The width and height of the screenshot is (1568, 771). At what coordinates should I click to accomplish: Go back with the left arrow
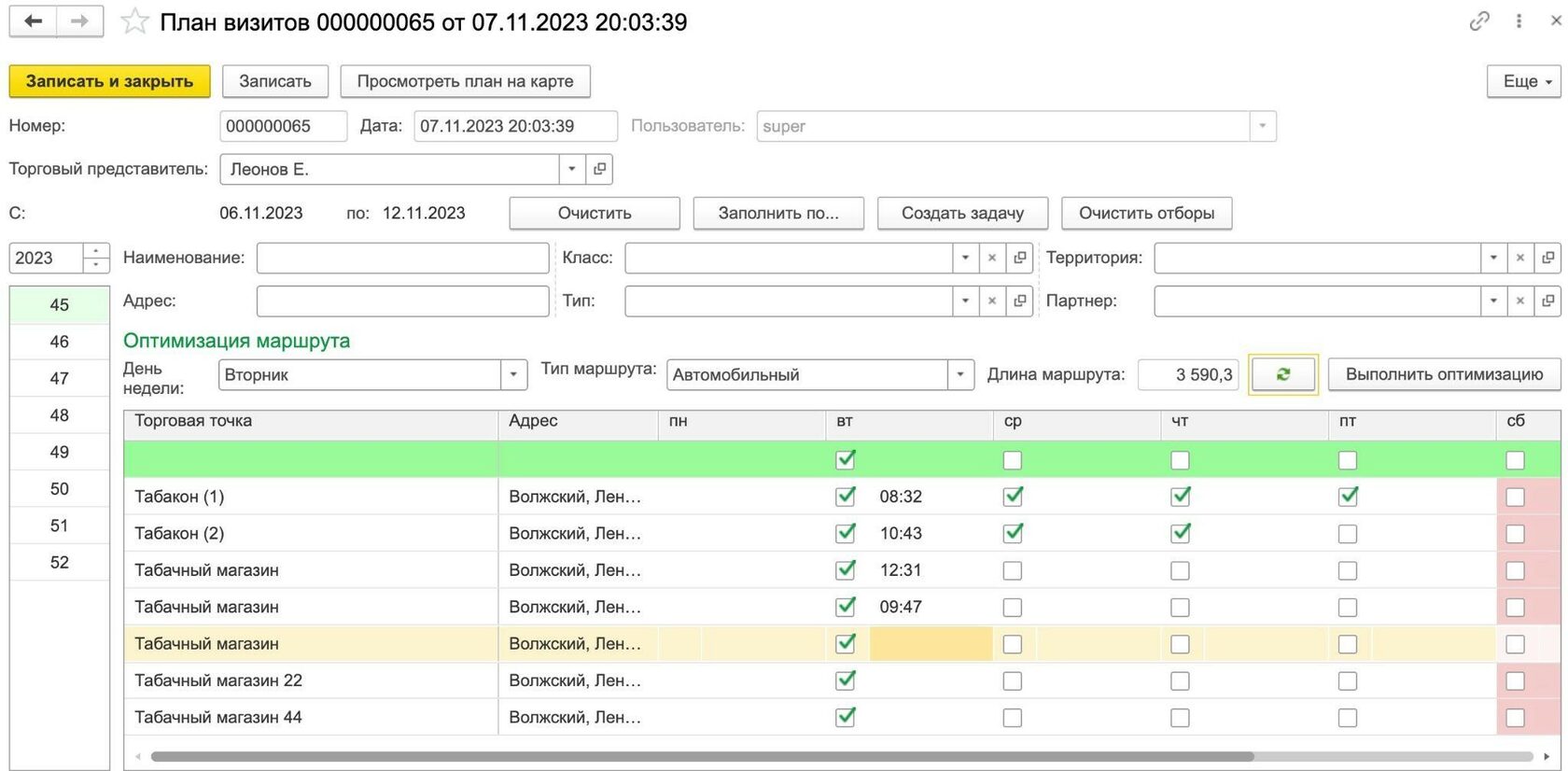[33, 21]
